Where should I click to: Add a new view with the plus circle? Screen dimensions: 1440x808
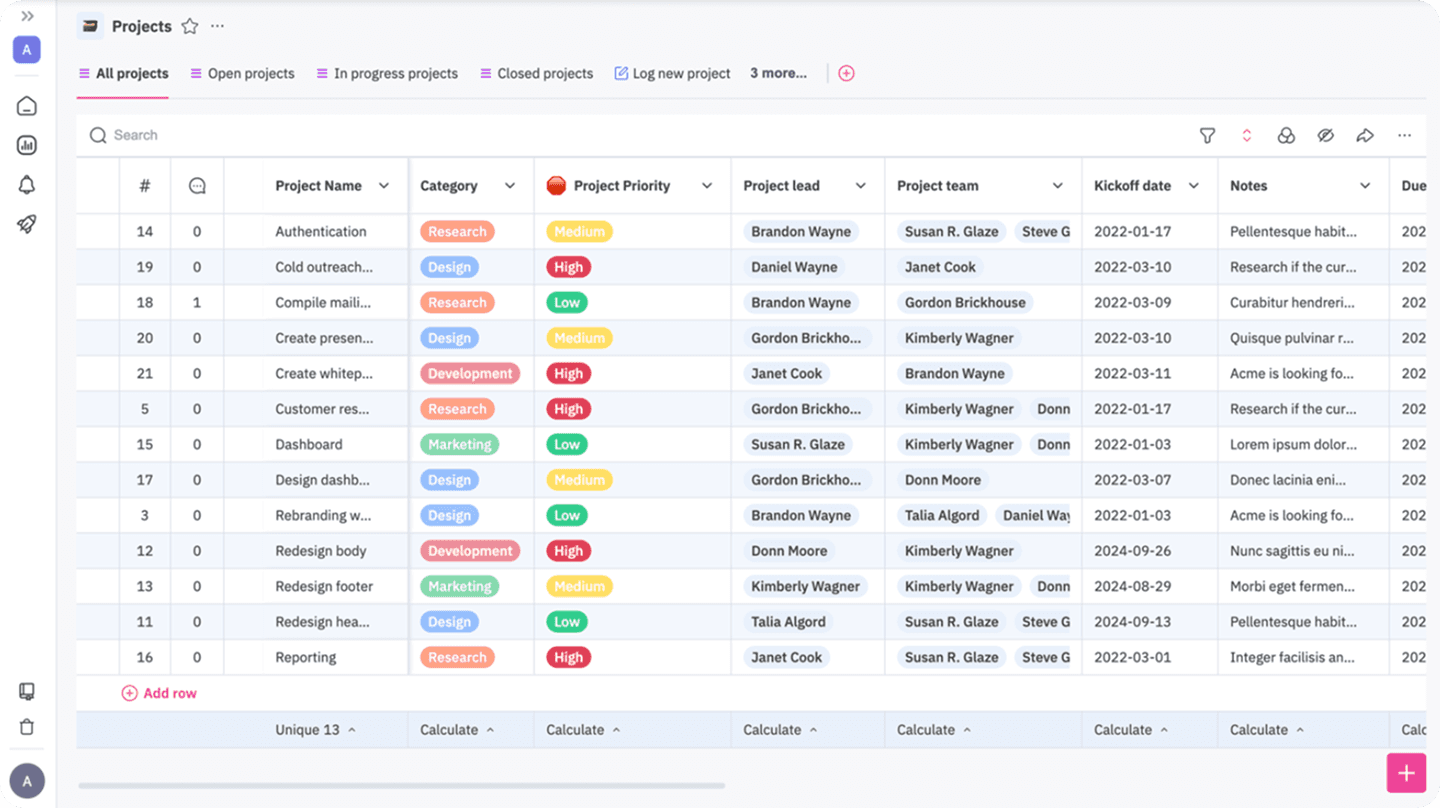click(846, 73)
